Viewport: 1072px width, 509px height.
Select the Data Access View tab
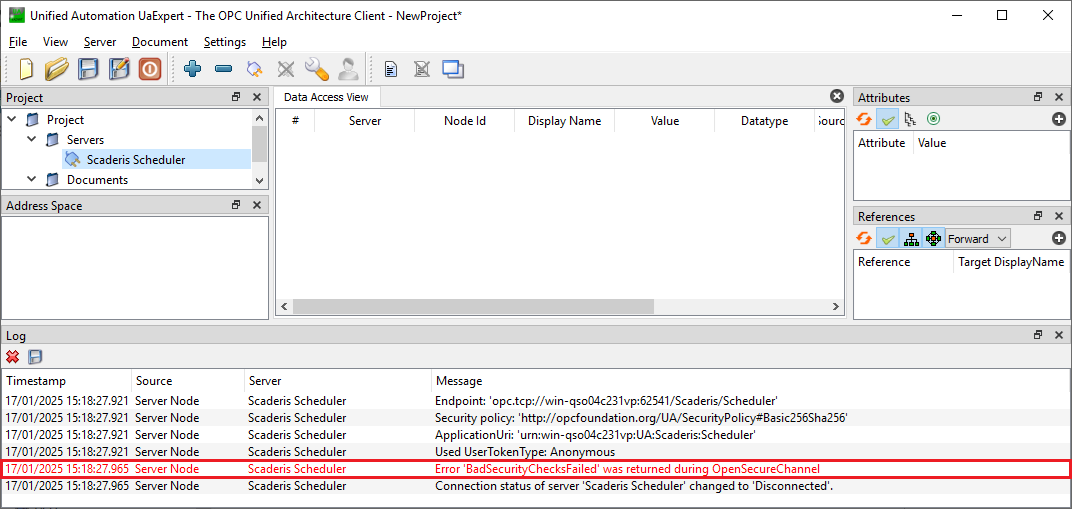click(326, 97)
